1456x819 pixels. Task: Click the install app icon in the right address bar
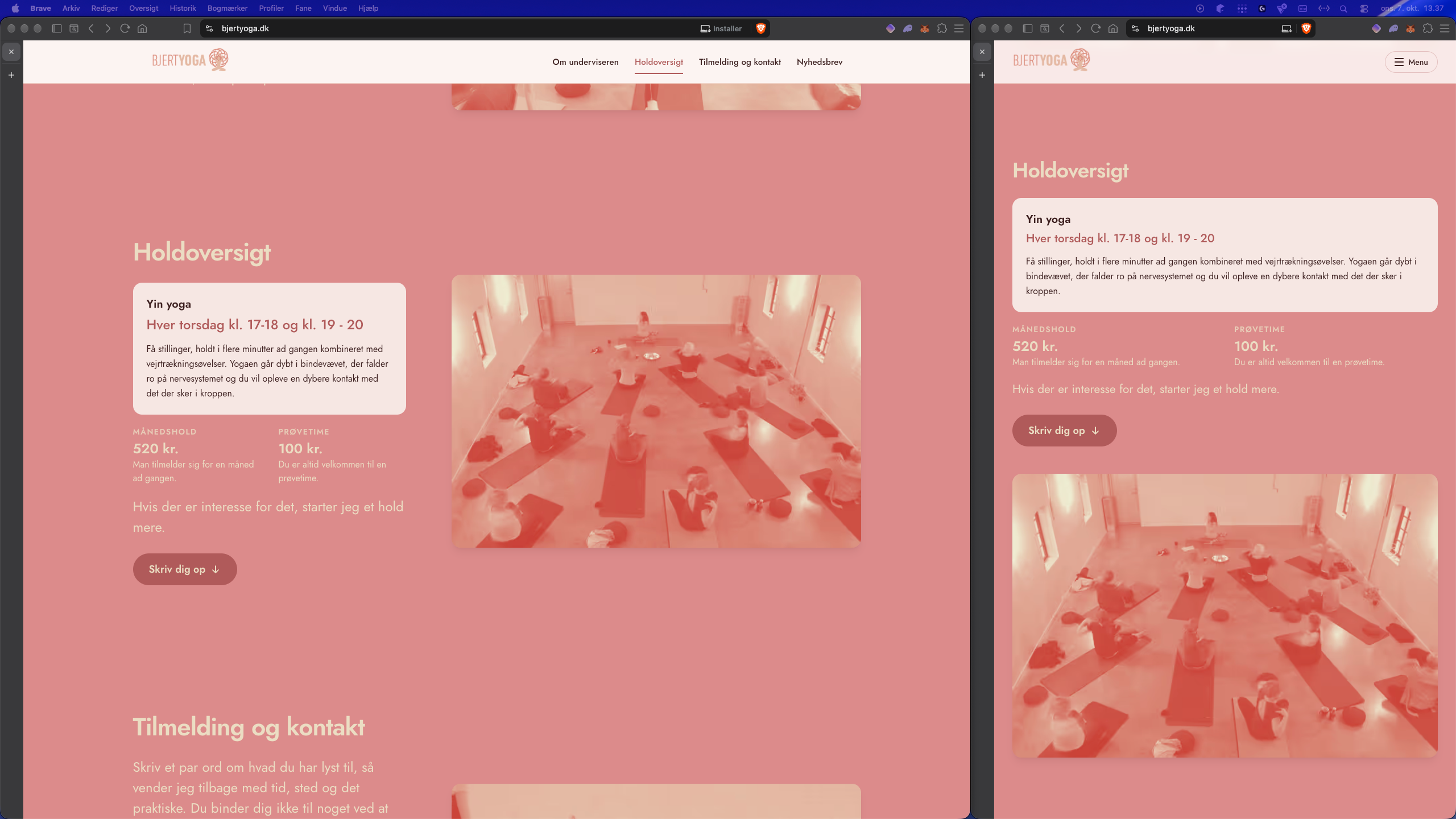click(x=1287, y=28)
